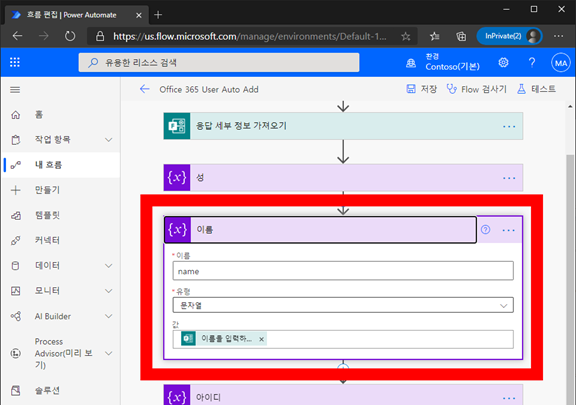The height and width of the screenshot is (405, 576).
Task: Click the browser address bar URL
Action: click(x=250, y=36)
